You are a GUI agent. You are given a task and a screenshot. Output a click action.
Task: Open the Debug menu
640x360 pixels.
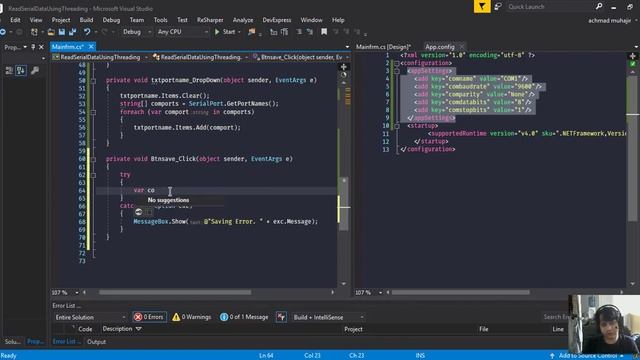(111, 20)
